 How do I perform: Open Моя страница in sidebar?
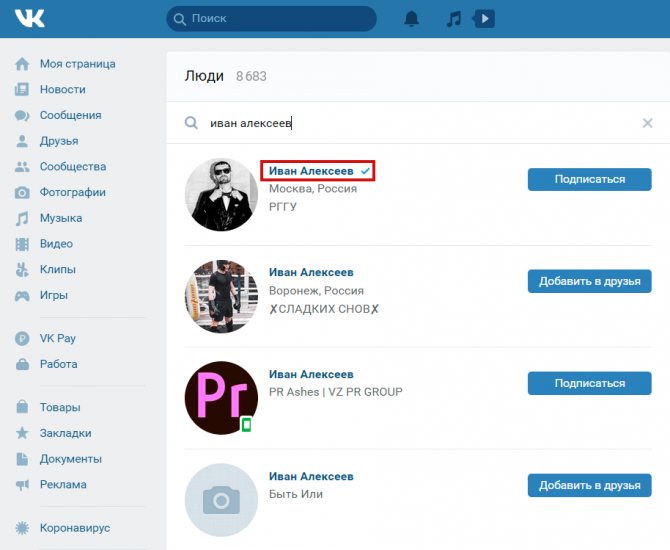click(77, 64)
